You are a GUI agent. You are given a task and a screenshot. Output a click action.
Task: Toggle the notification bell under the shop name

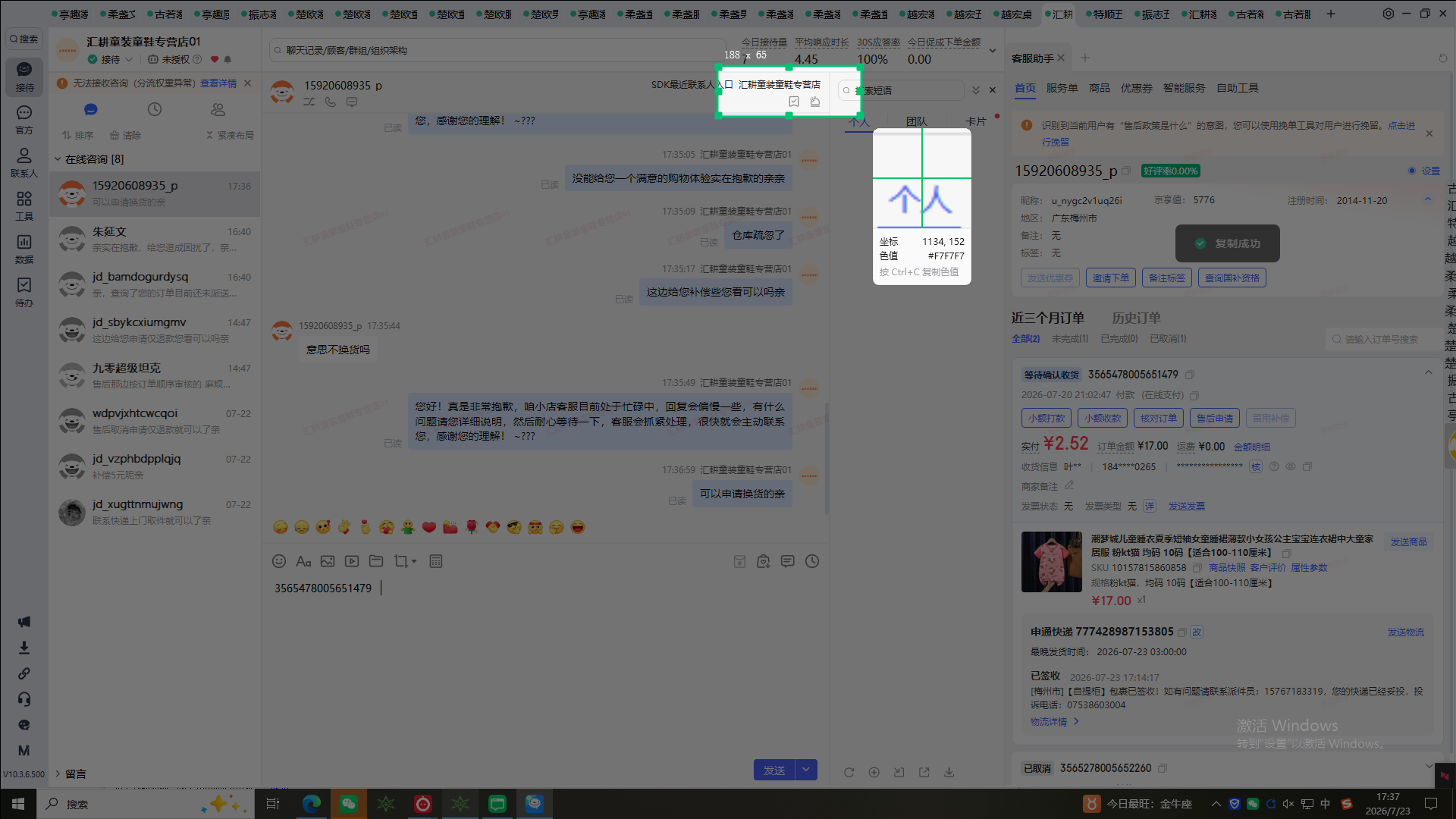click(227, 59)
